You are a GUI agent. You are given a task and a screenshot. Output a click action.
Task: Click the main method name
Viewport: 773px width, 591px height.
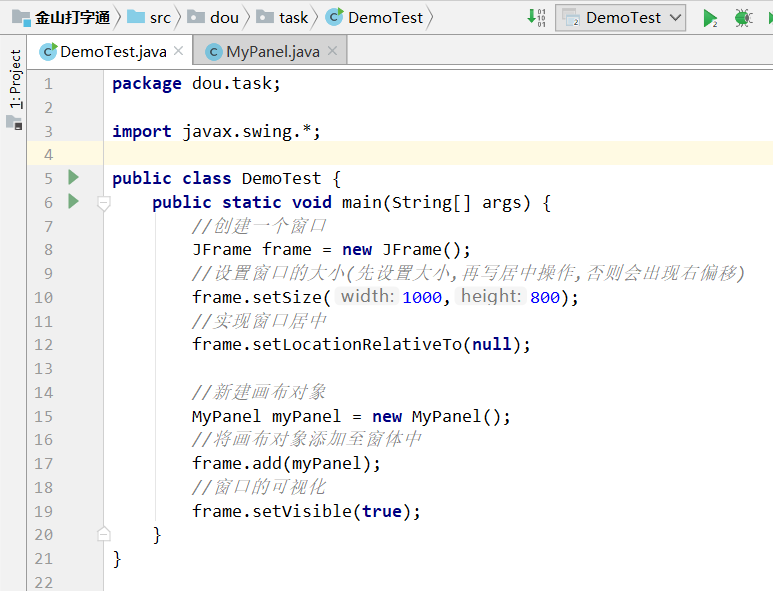click(361, 203)
